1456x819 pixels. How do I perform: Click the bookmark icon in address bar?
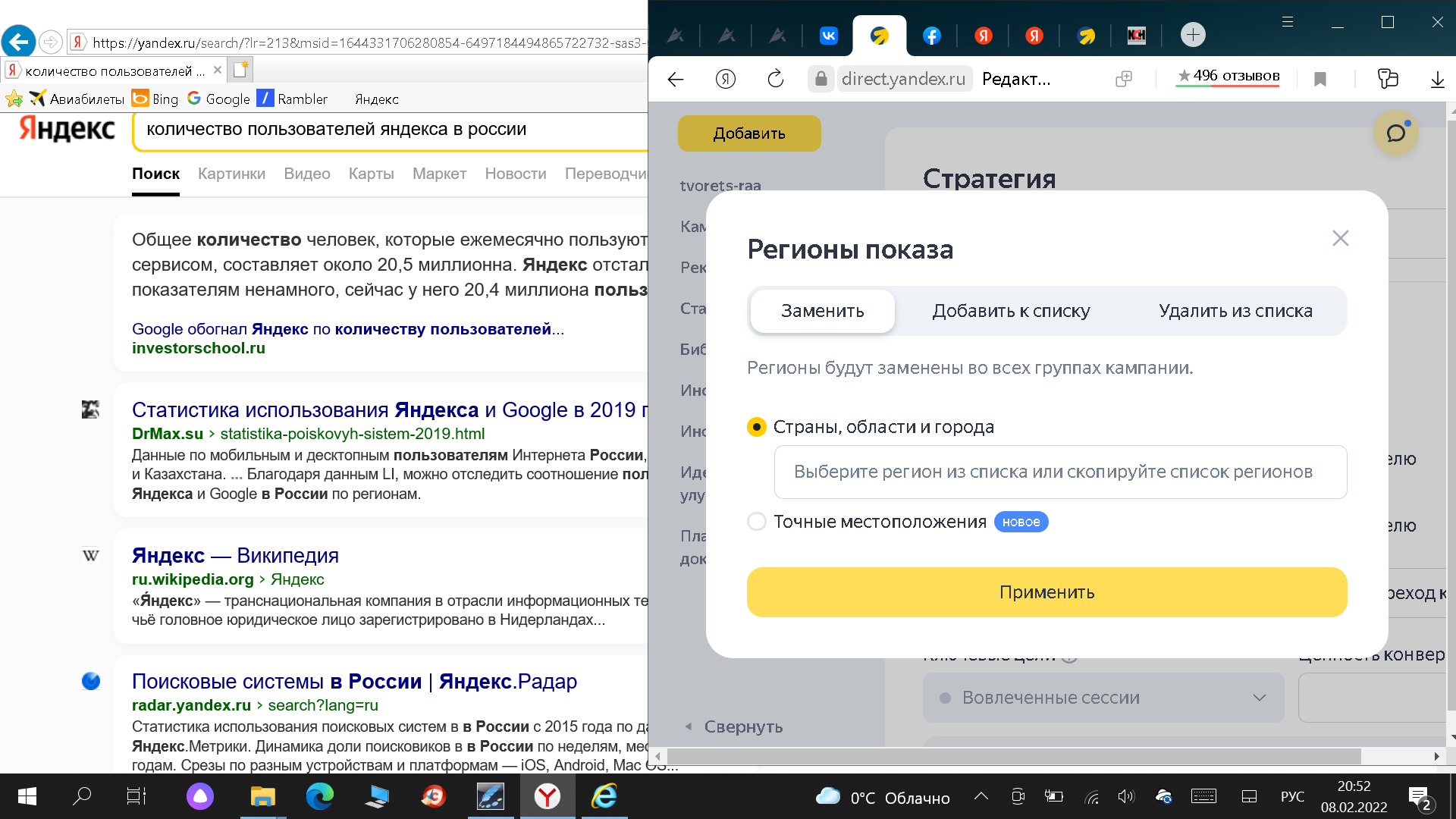[x=1320, y=79]
